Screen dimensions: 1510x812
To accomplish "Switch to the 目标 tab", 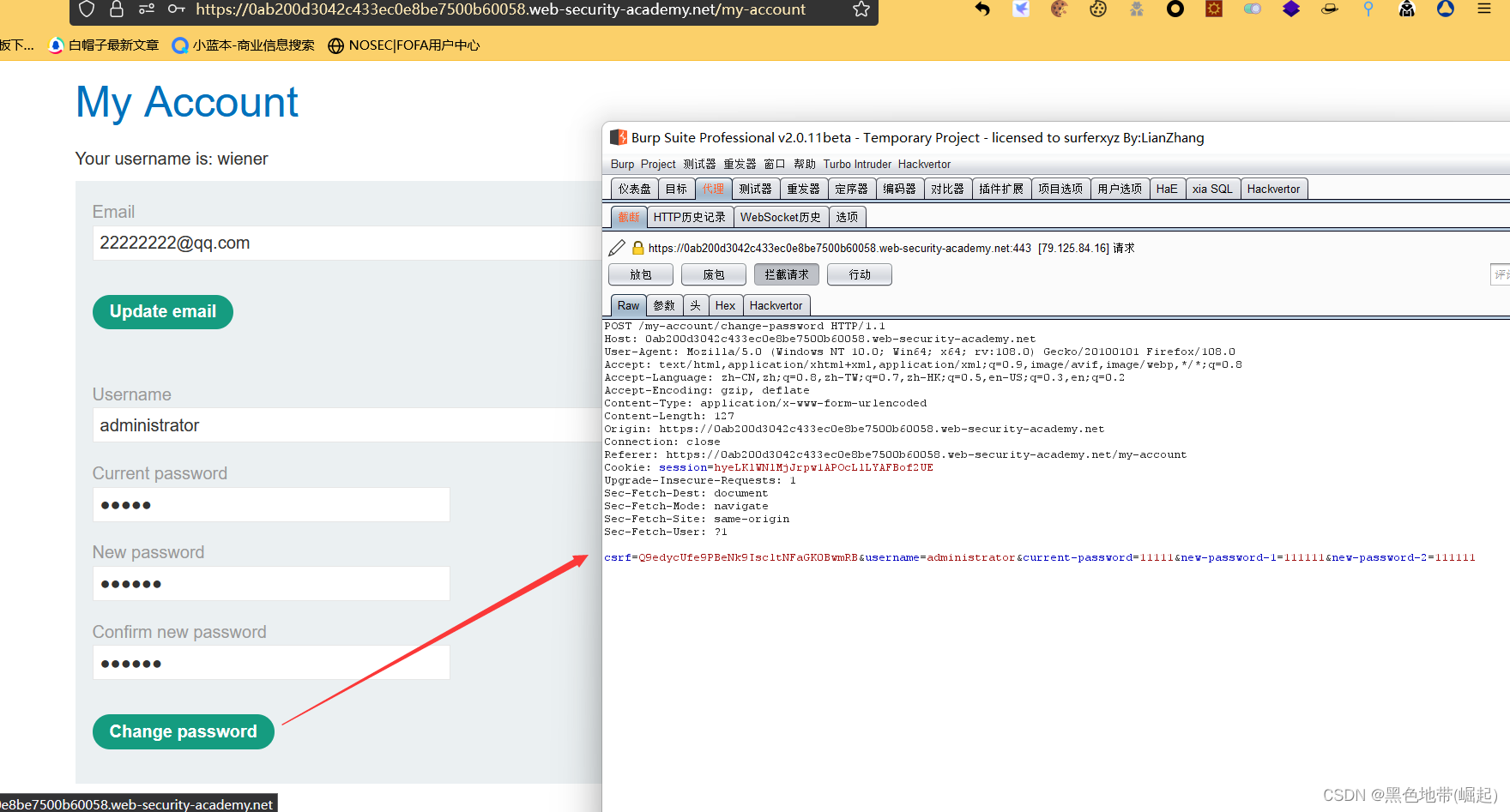I will pos(676,189).
